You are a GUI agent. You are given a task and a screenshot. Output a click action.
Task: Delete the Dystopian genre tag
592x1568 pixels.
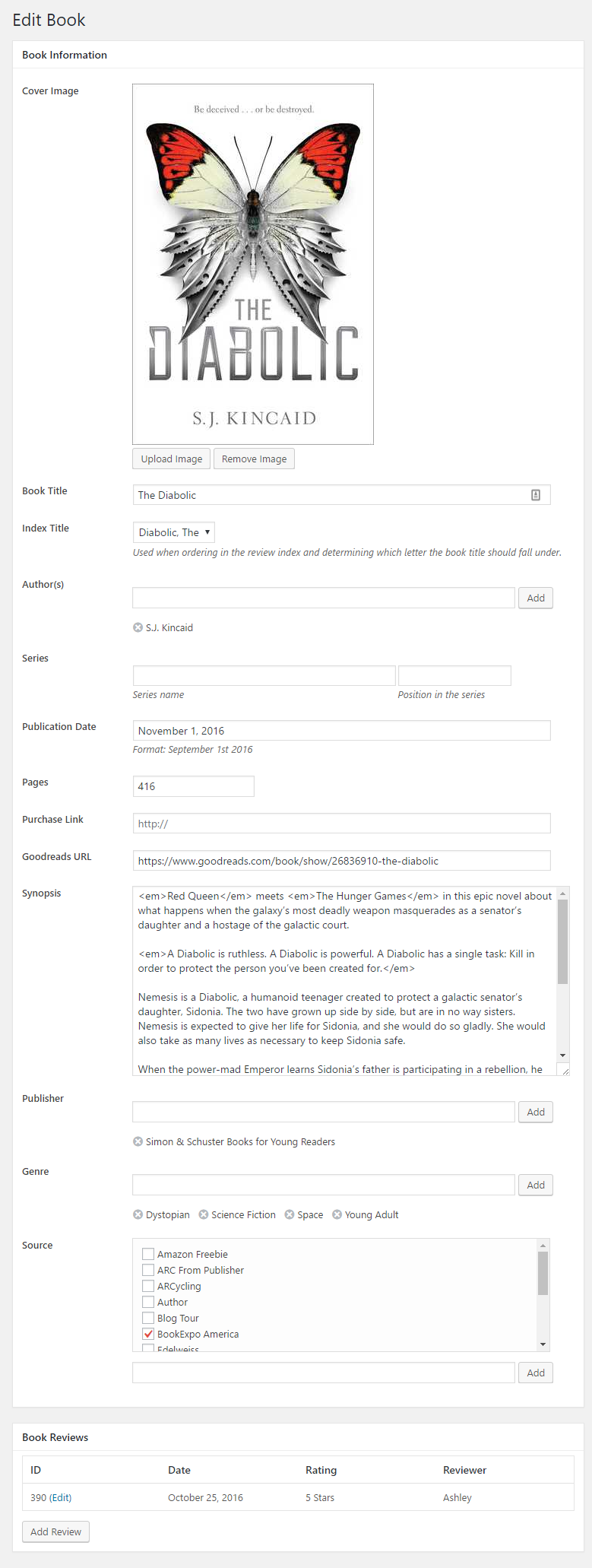pos(138,1214)
